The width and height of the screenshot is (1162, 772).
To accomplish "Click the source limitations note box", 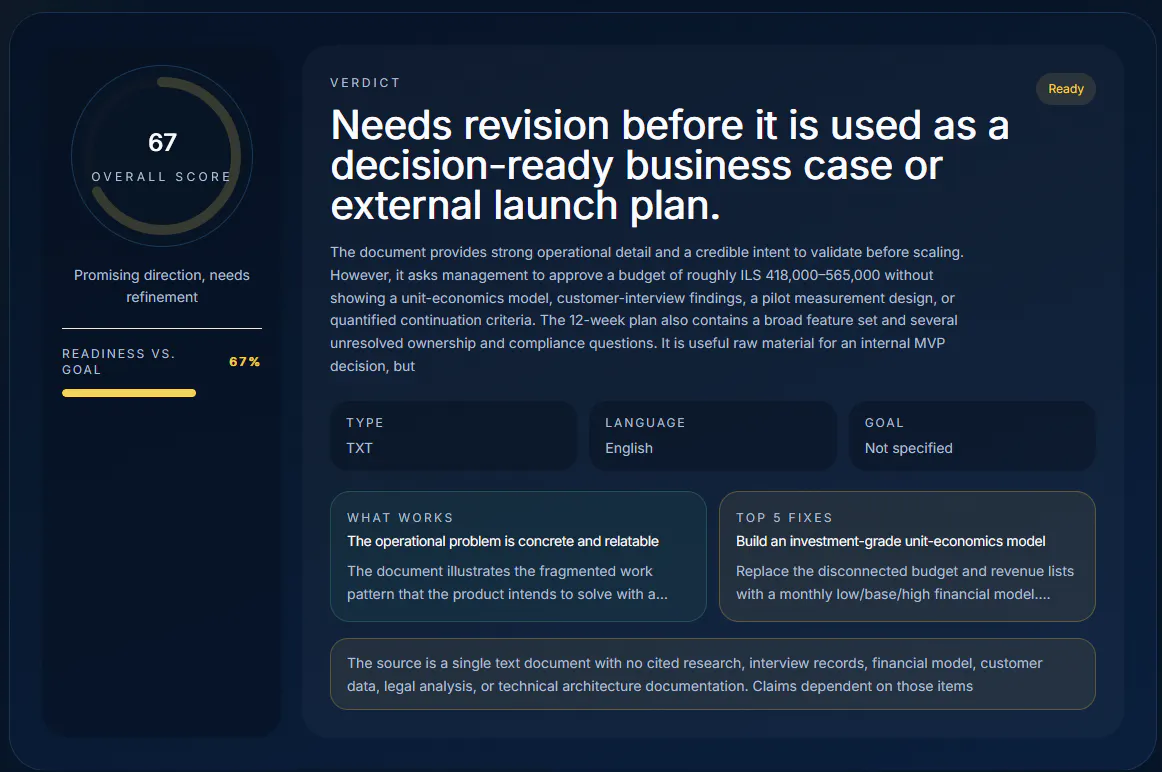I will 713,674.
